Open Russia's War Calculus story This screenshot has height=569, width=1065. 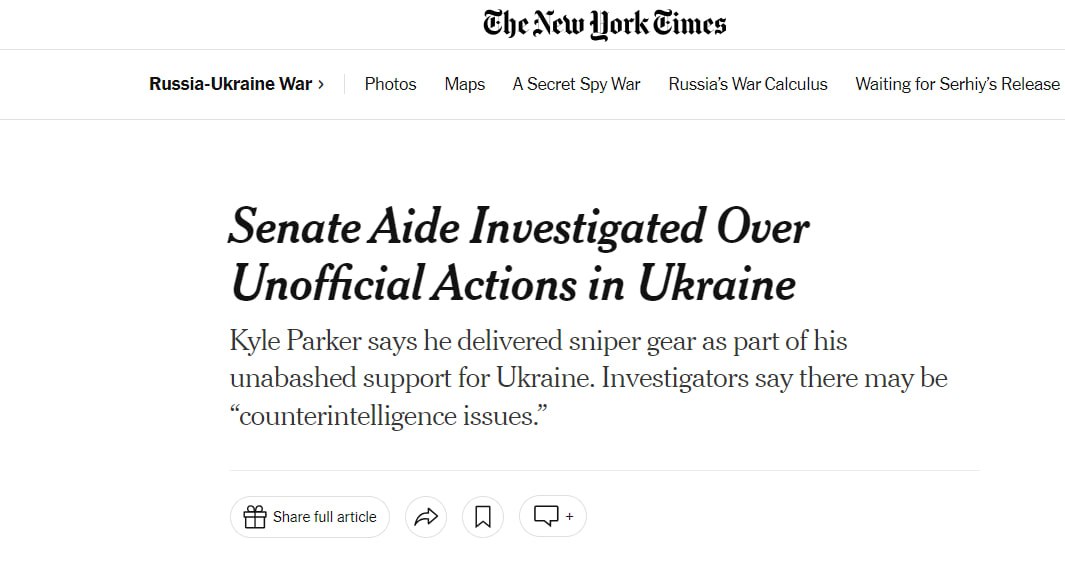(x=747, y=84)
